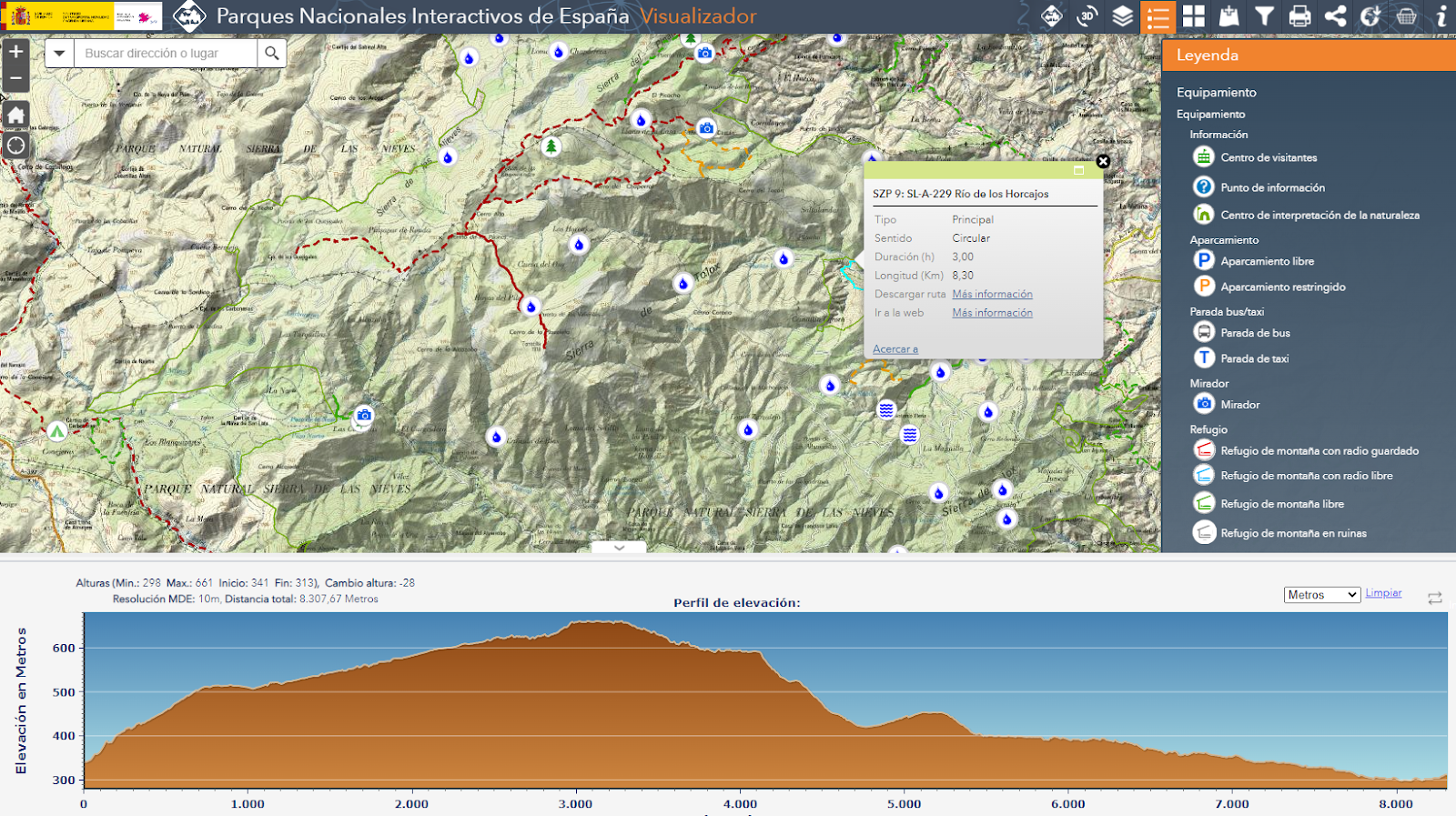Click Punto de información legend icon

[1204, 186]
